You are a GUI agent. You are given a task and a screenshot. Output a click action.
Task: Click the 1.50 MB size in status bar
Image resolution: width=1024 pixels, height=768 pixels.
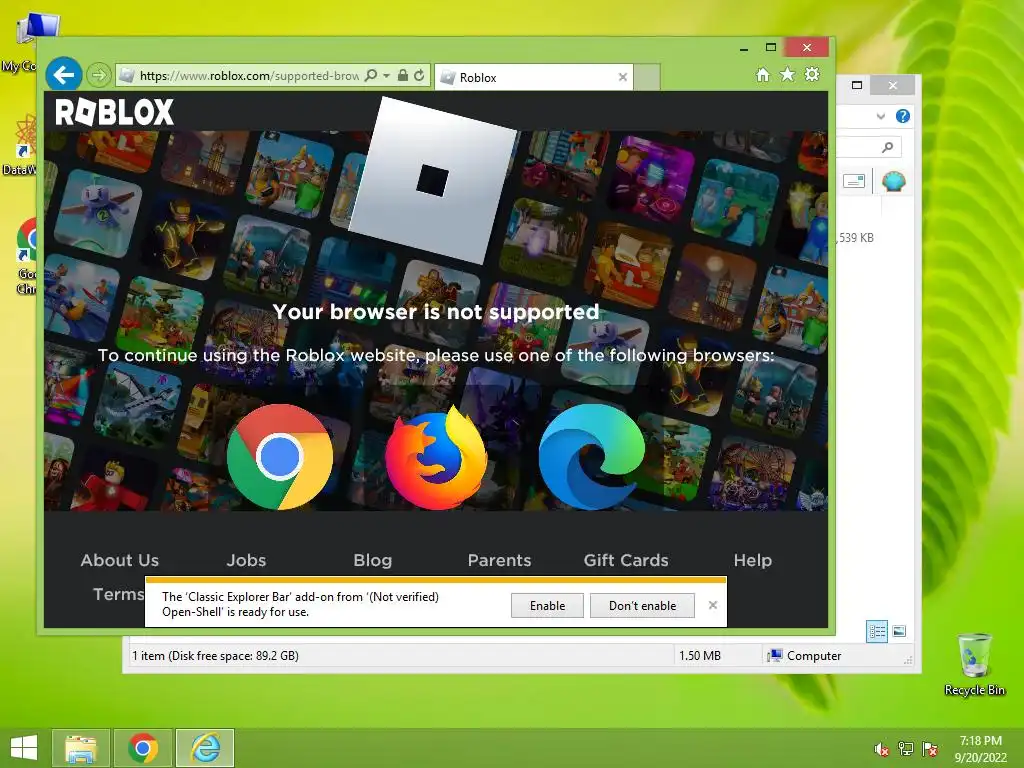tap(699, 656)
